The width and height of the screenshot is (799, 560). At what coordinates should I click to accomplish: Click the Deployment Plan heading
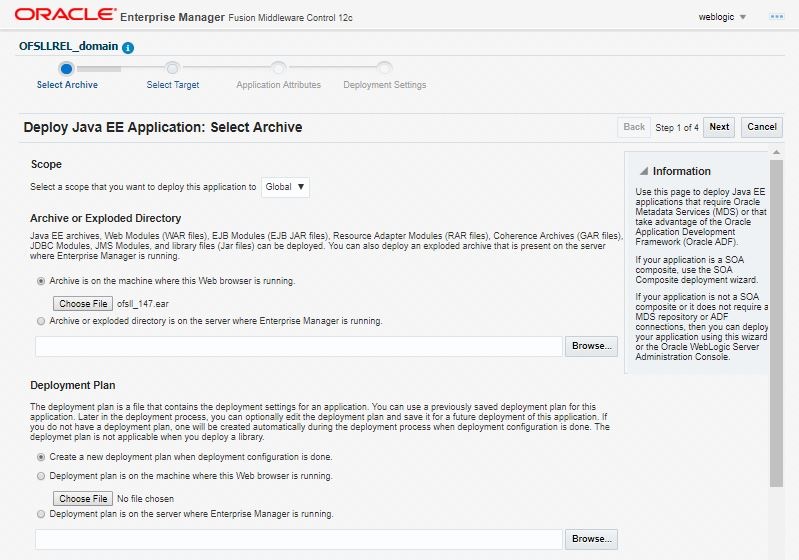72,385
